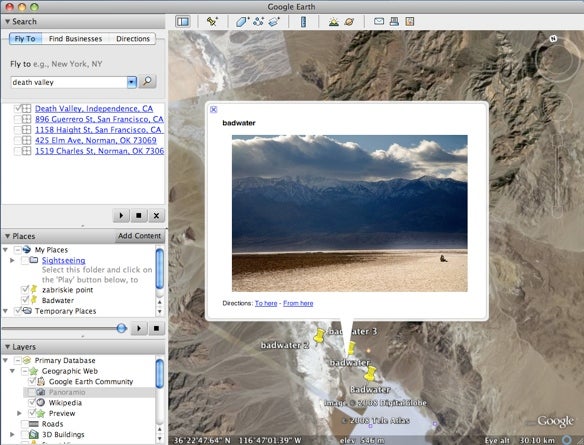Collapse the Geographic Web tree node
This screenshot has width=584, height=445.
click(12, 371)
